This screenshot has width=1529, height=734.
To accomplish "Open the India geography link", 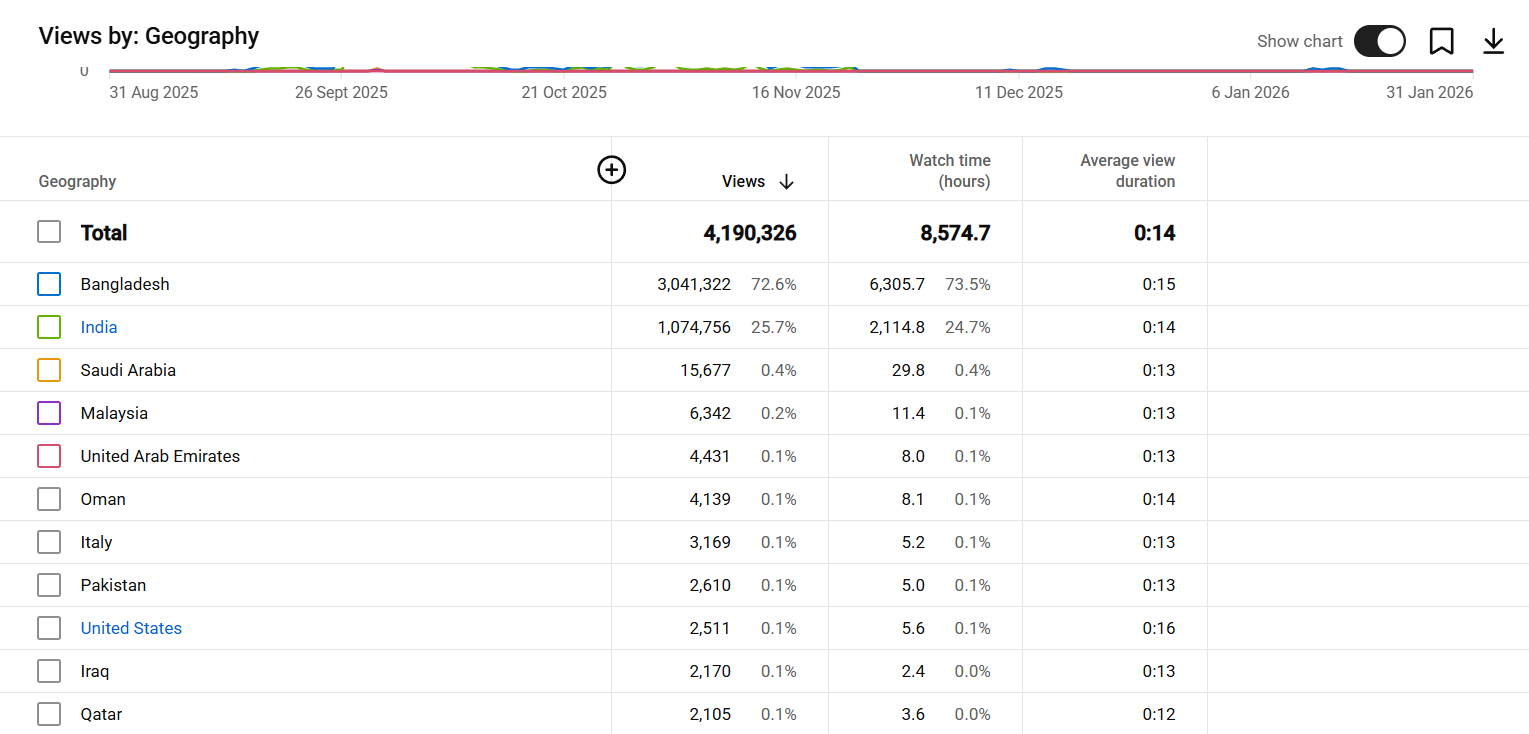I will pyautogui.click(x=99, y=327).
